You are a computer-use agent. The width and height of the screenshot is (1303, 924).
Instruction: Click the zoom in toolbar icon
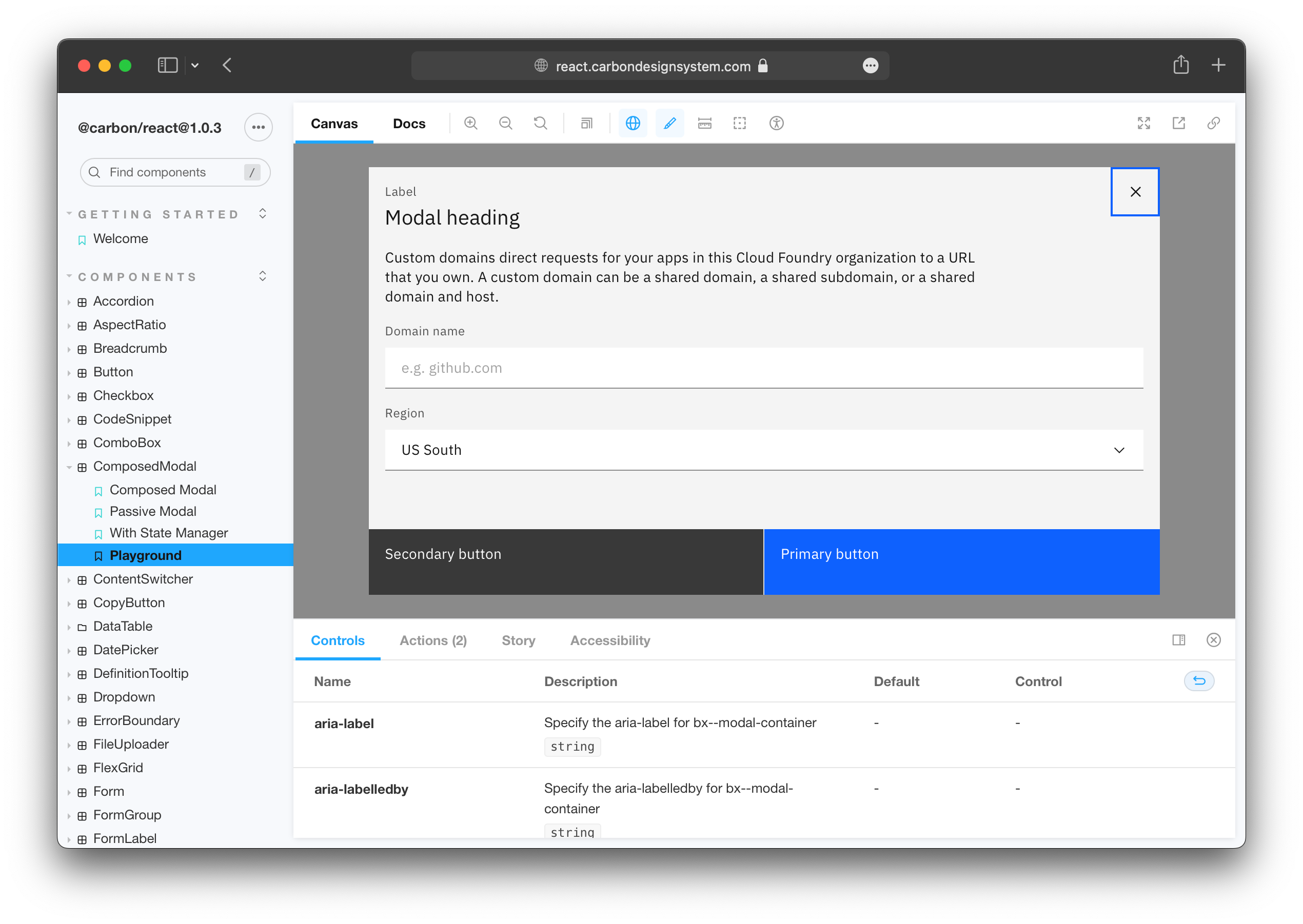[x=470, y=124]
